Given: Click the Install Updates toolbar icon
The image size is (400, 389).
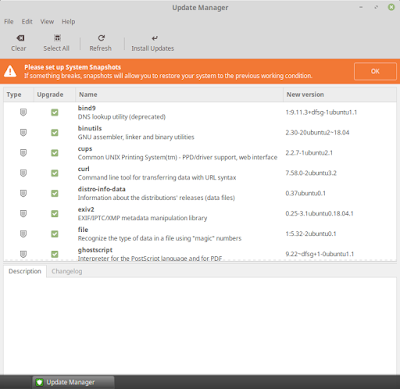Looking at the screenshot, I should [155, 38].
